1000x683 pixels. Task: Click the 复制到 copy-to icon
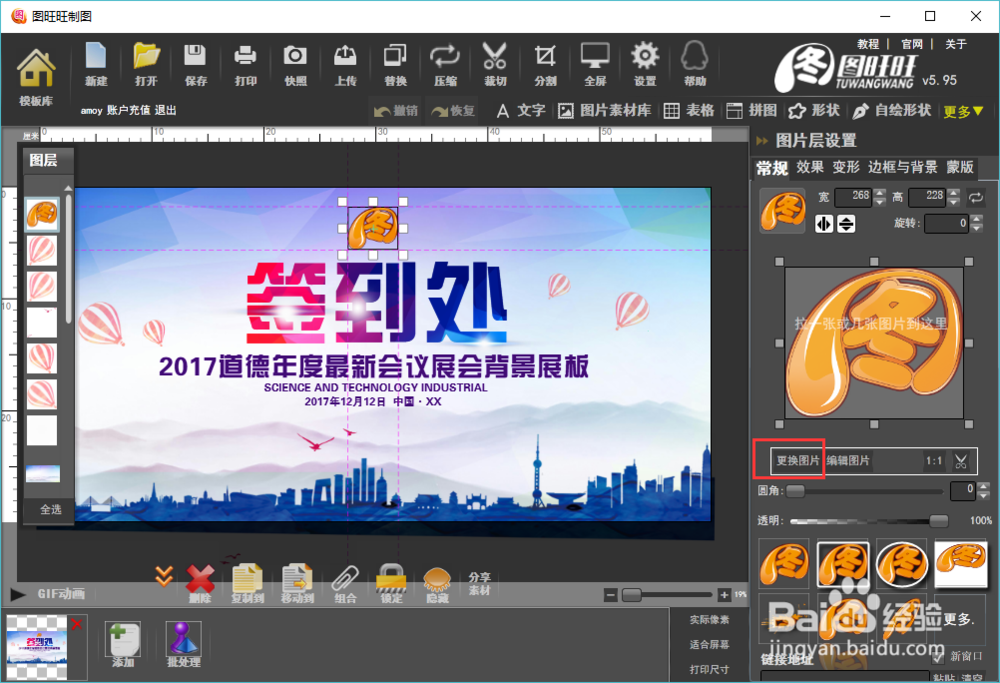[x=247, y=584]
